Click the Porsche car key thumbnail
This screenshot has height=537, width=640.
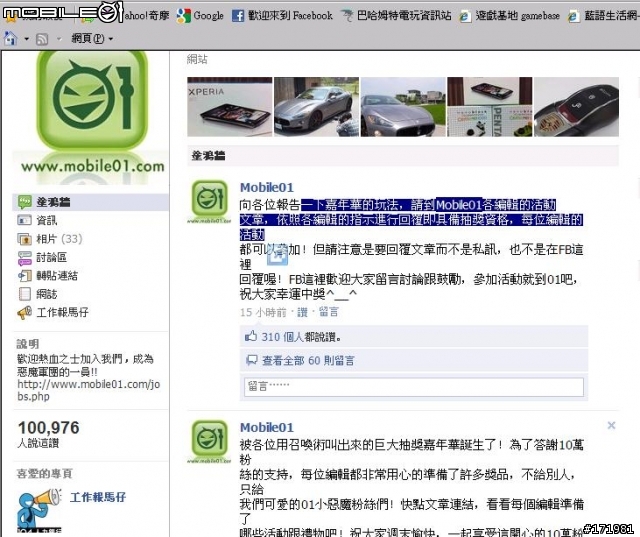[x=576, y=107]
